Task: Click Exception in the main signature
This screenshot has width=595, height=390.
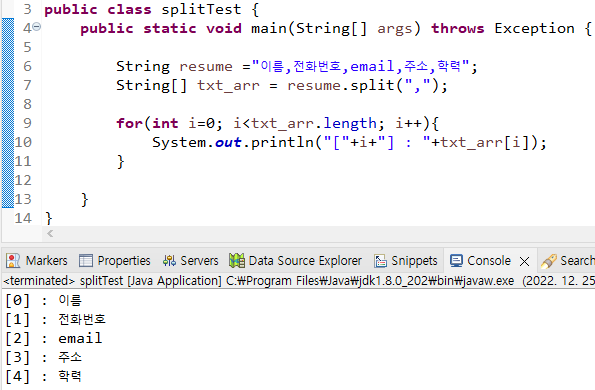Action: click(x=534, y=28)
